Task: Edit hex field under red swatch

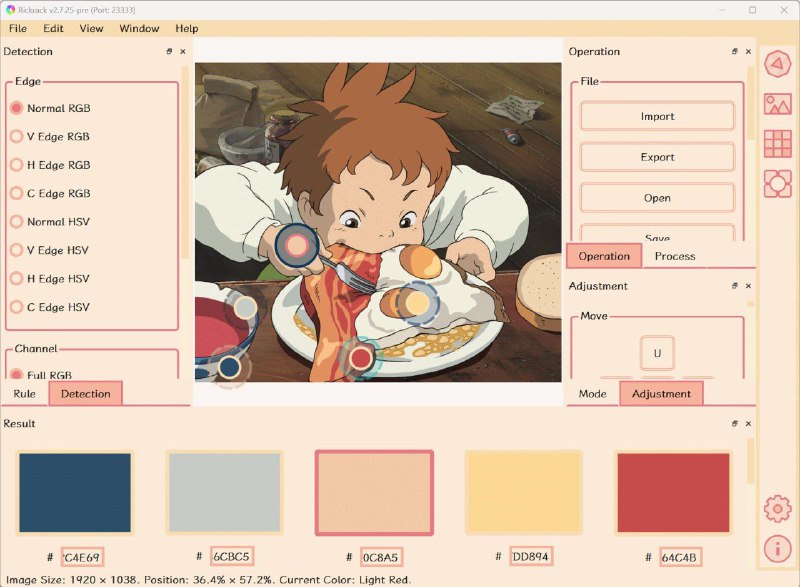Action: point(680,557)
